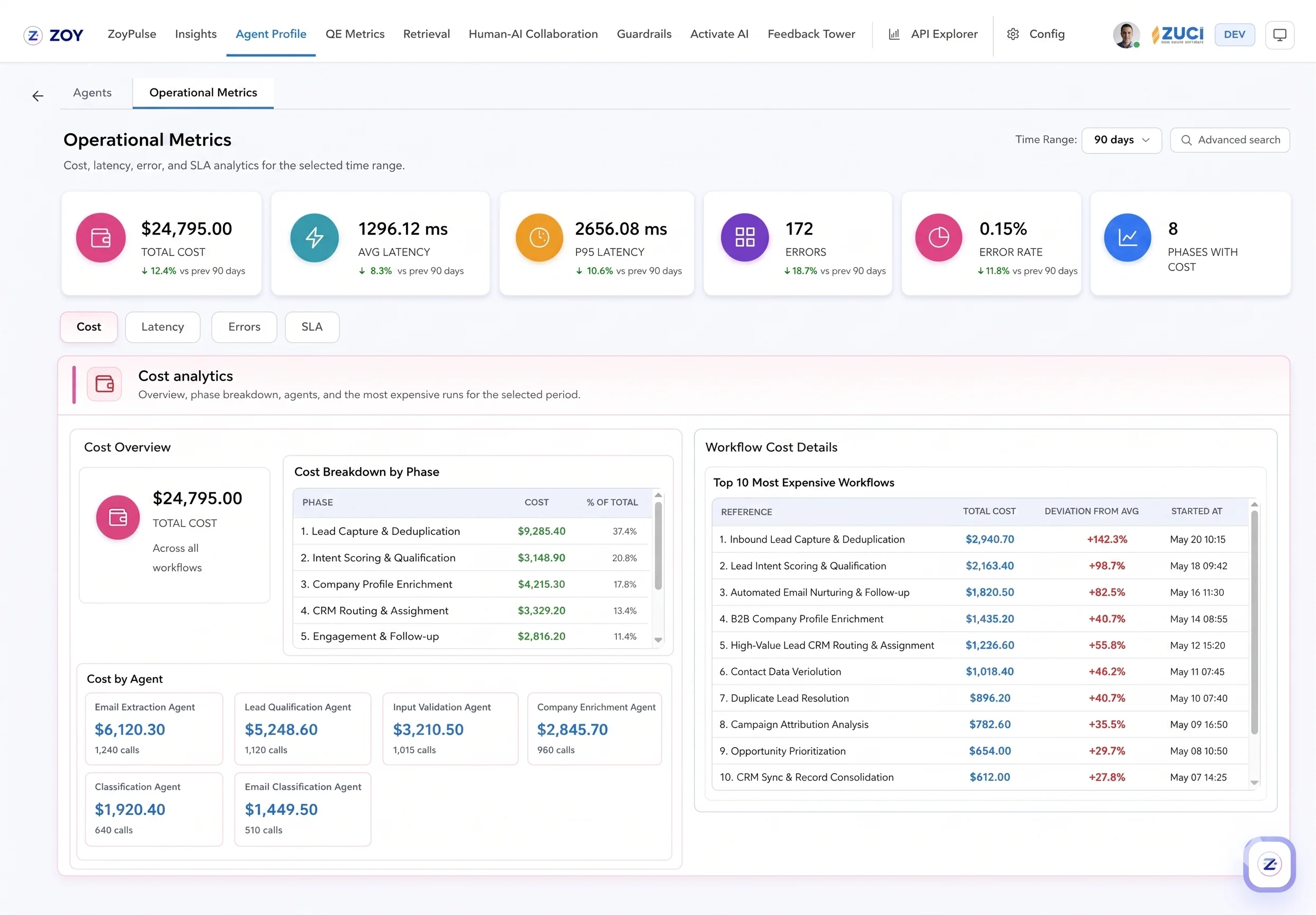Open the Input Validation Agent cost card

(450, 729)
